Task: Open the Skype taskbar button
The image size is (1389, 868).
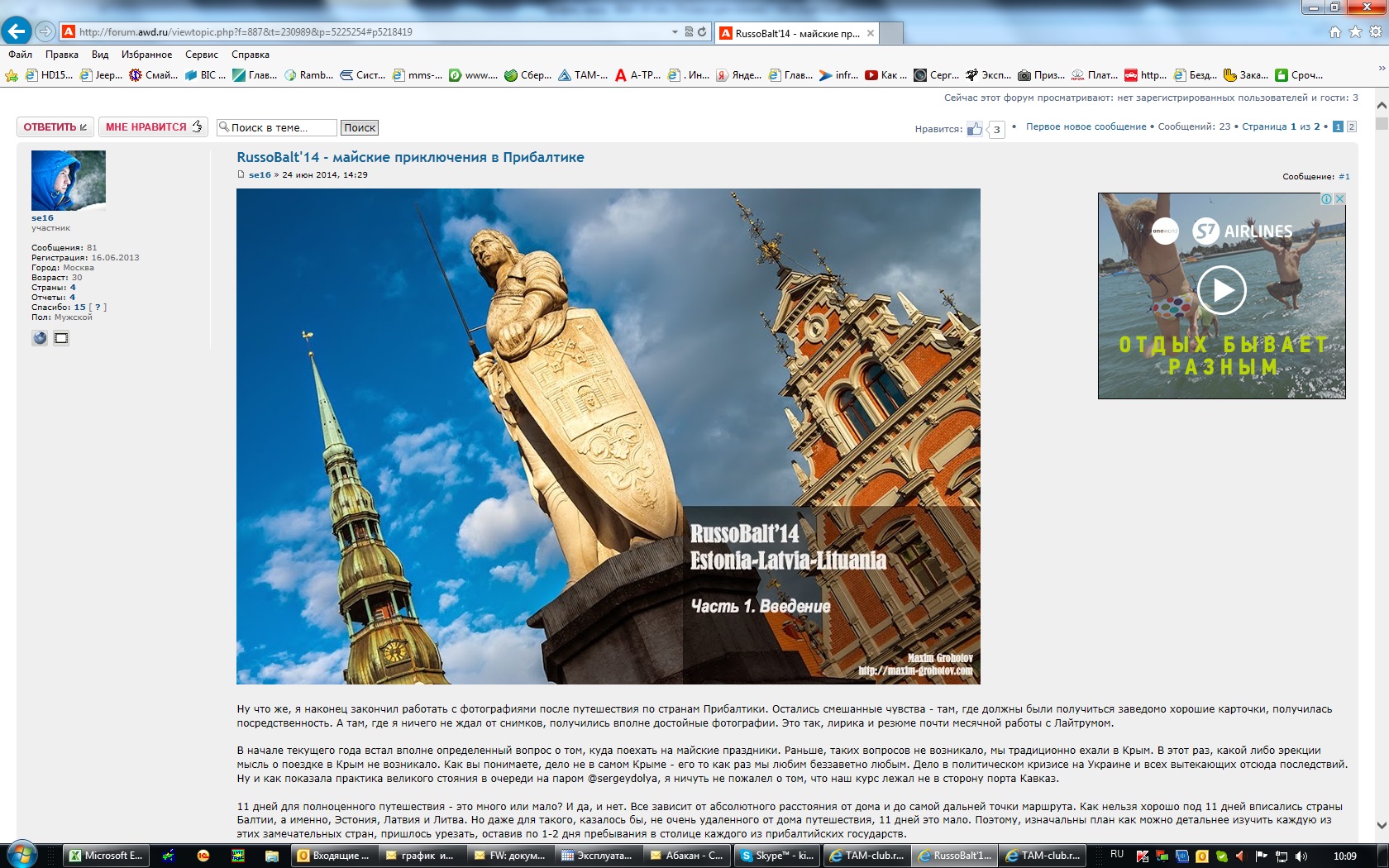Action: click(x=777, y=856)
